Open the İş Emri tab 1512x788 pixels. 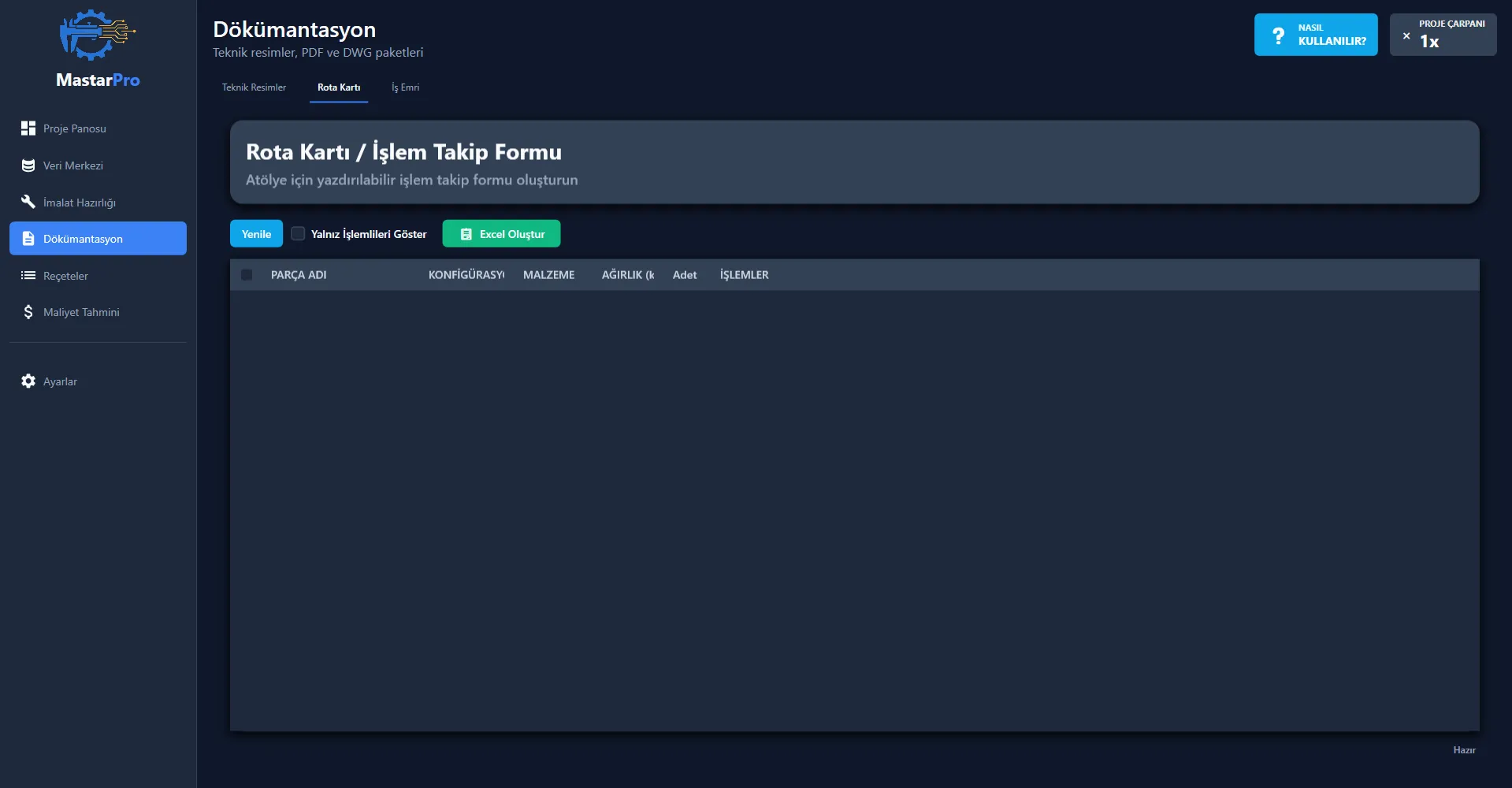pyautogui.click(x=405, y=87)
